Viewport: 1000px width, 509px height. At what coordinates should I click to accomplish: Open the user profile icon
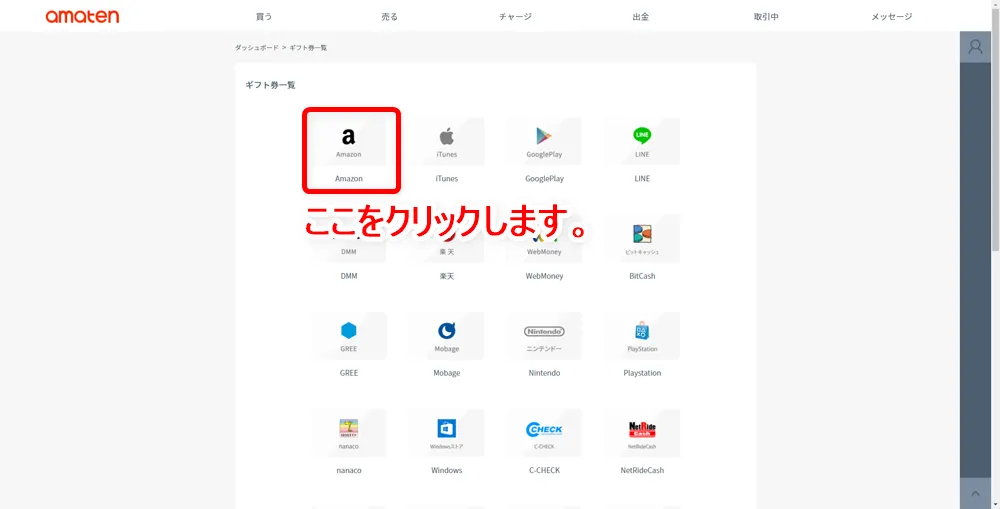tap(975, 47)
